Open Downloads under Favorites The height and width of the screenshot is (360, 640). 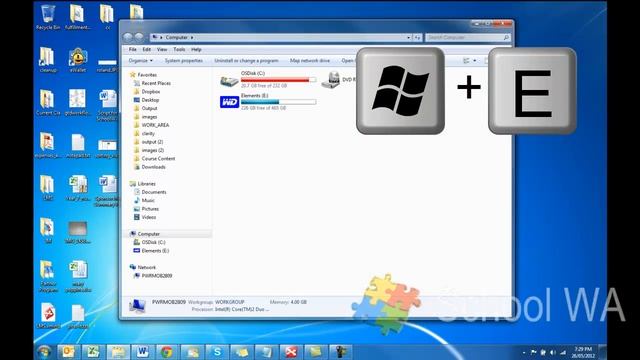[153, 167]
